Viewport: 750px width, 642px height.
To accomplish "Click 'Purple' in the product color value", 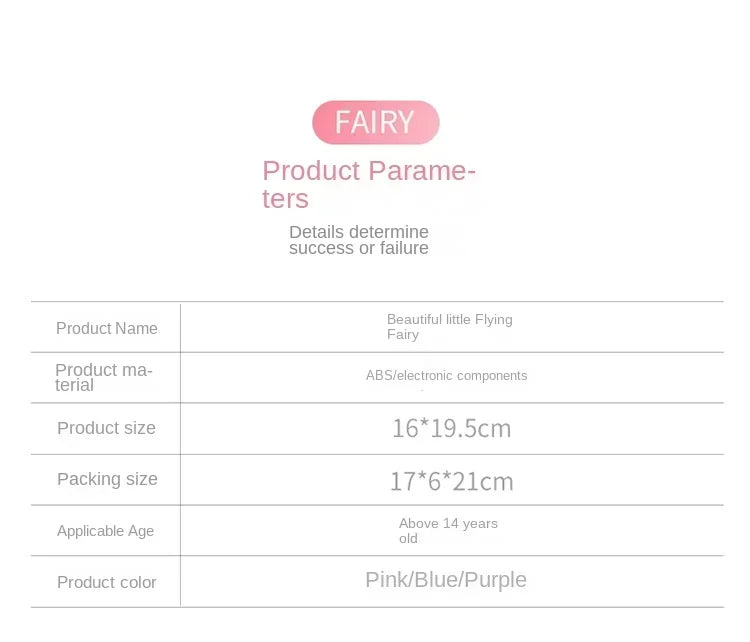I will (x=496, y=580).
